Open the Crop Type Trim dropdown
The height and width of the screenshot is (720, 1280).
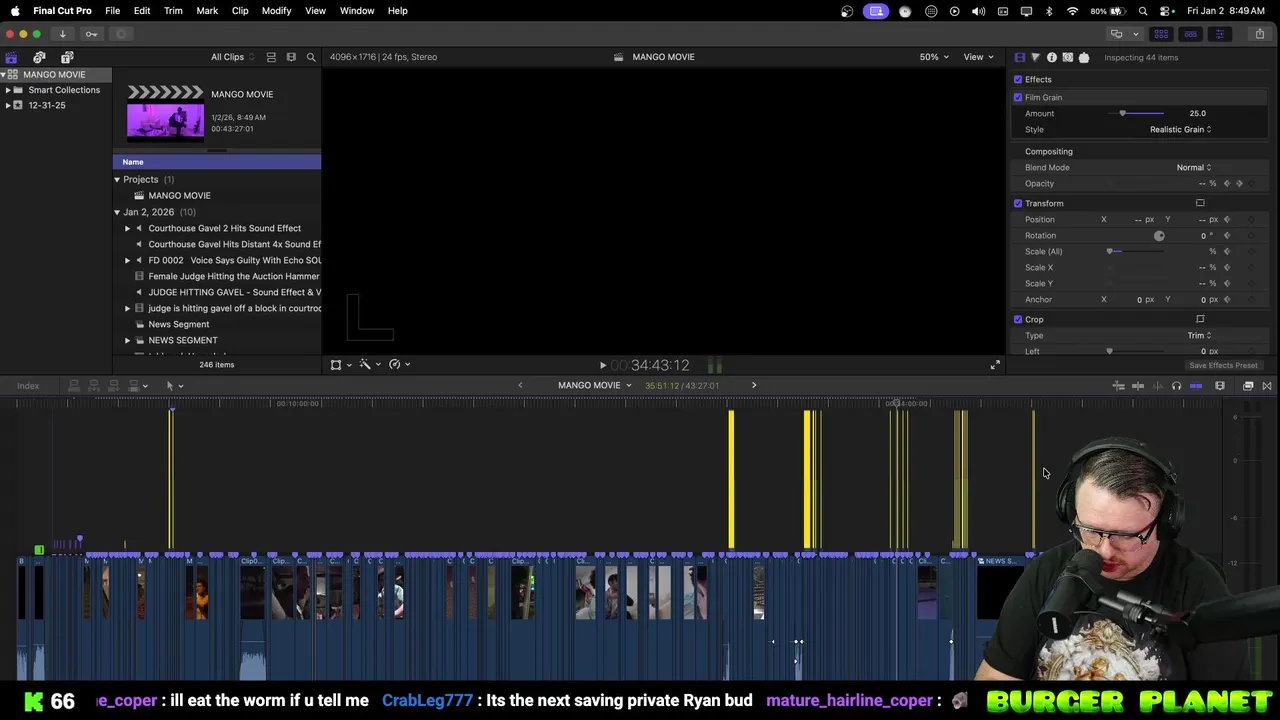coord(1199,335)
